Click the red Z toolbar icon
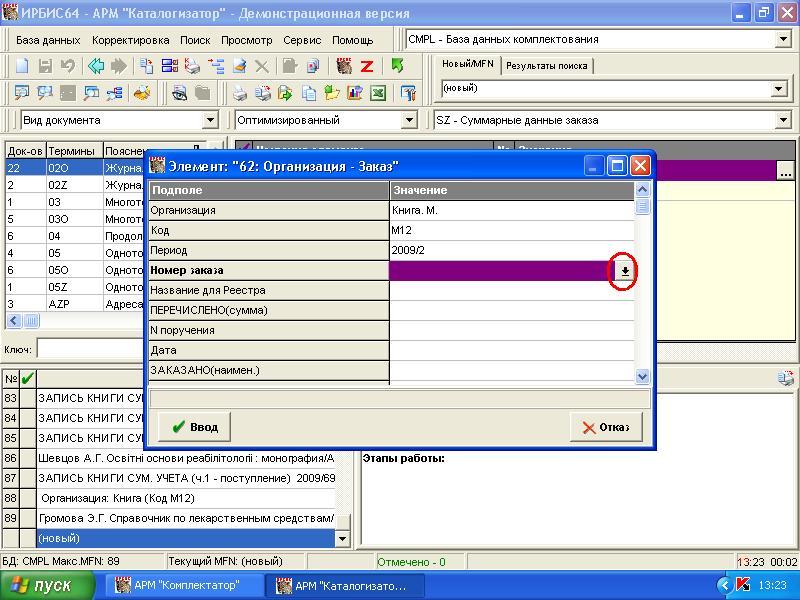Screen dimensions: 800x600 point(367,66)
